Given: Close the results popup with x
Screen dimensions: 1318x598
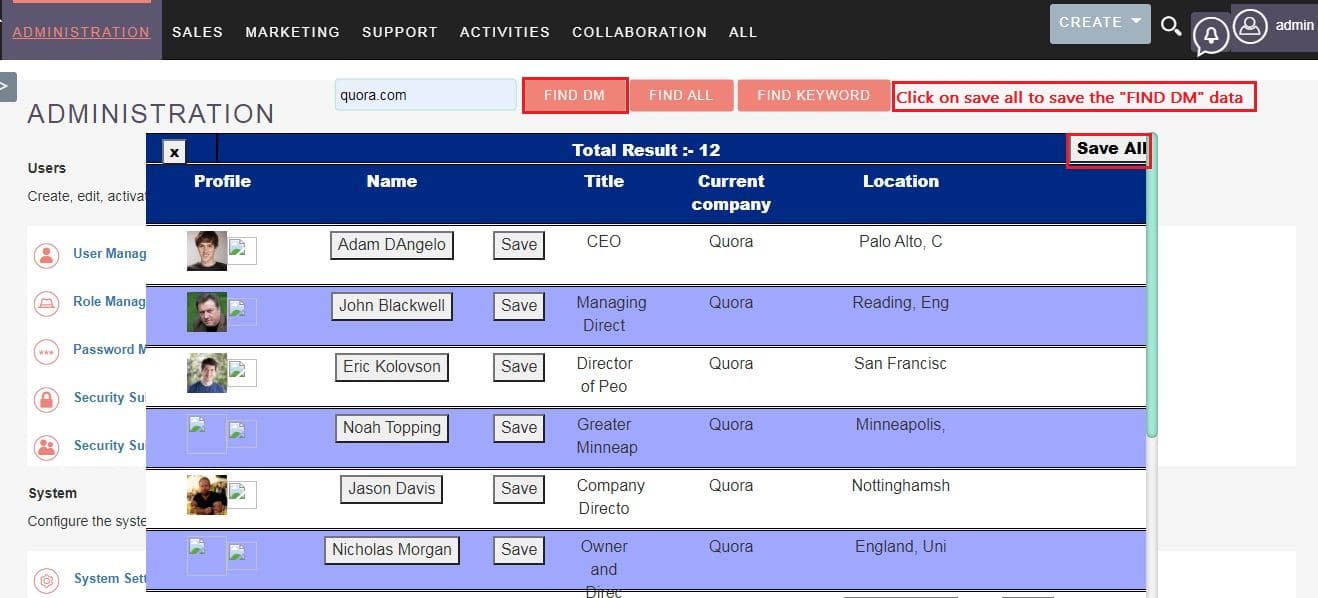Looking at the screenshot, I should [174, 152].
